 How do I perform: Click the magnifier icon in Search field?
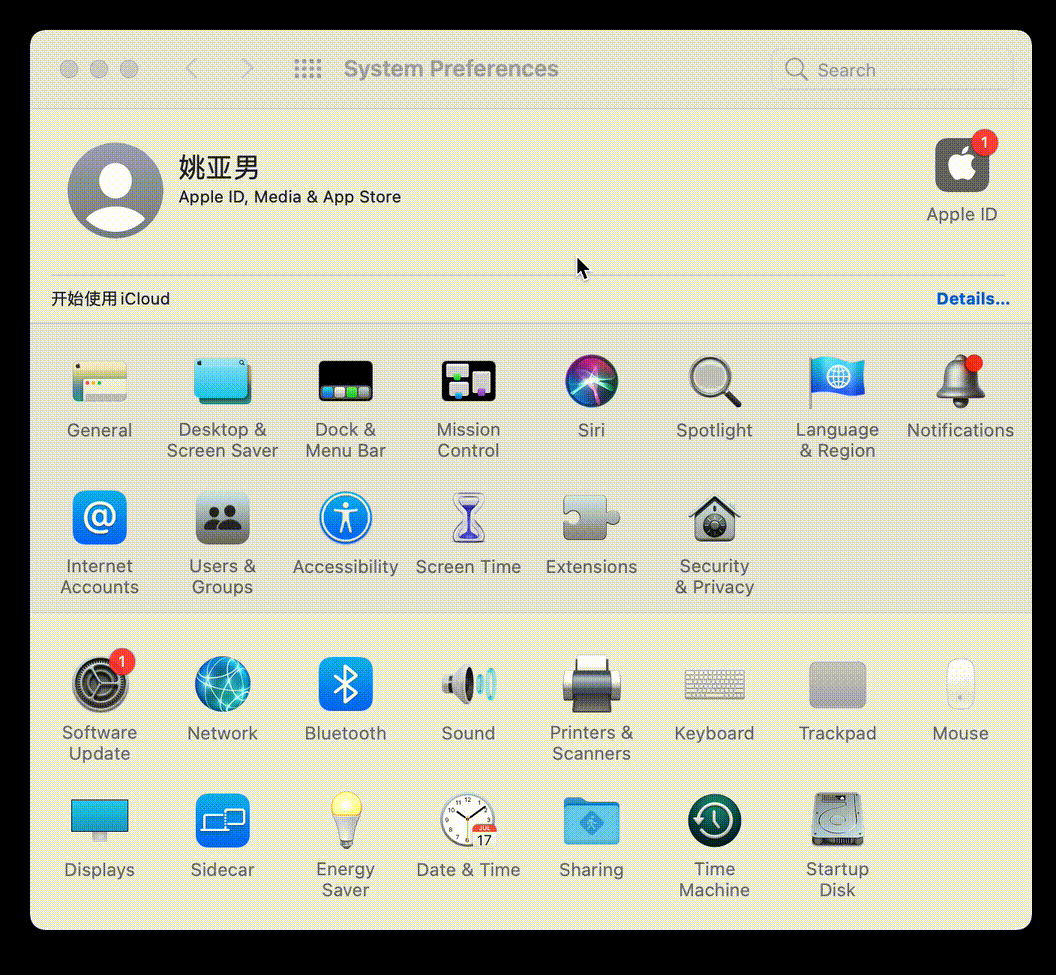pos(796,69)
